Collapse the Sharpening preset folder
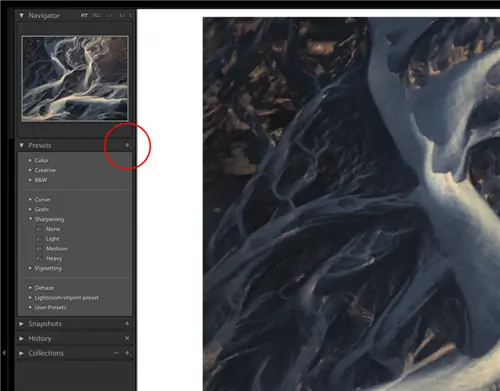The image size is (500, 391). coord(30,219)
